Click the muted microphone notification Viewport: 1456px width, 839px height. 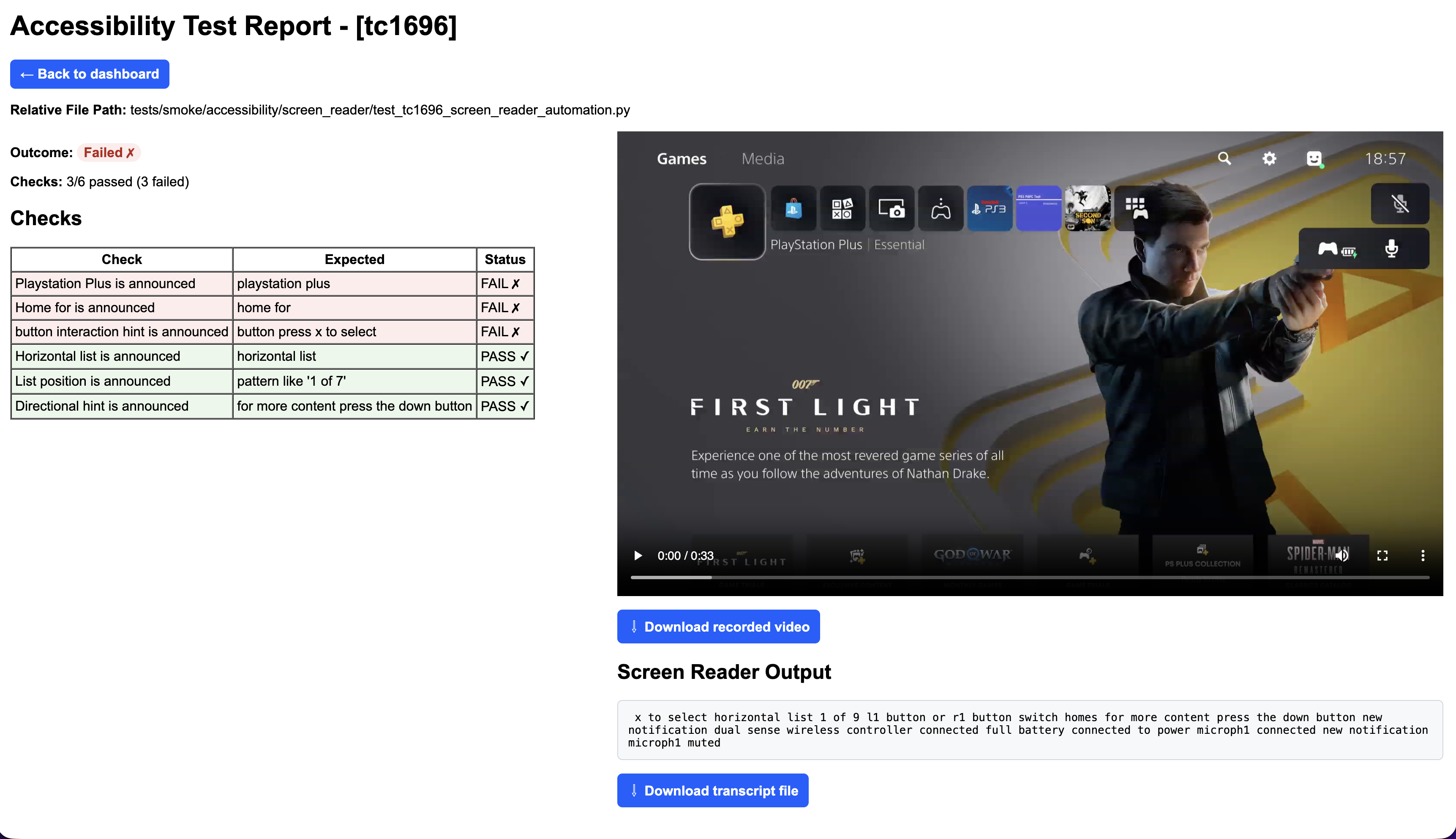tap(1399, 203)
